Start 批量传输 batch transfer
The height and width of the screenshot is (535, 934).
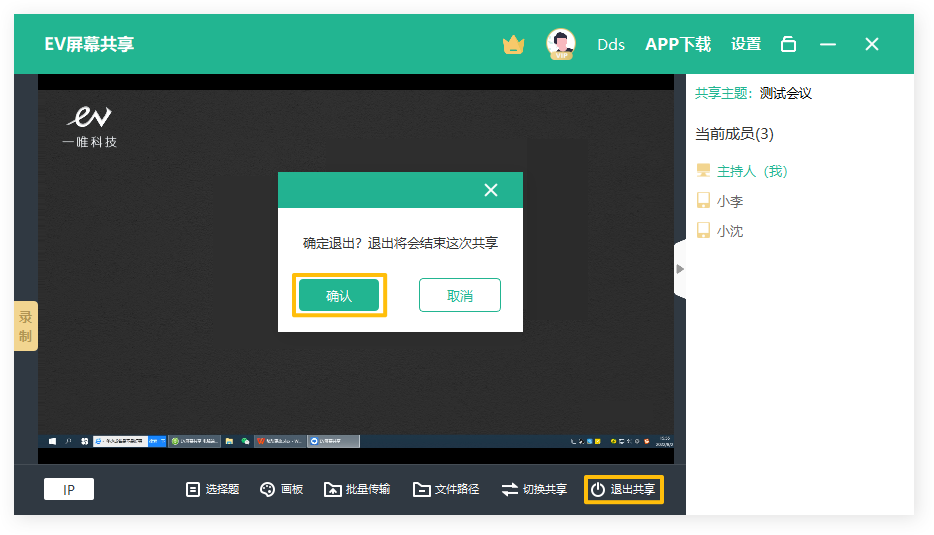357,489
